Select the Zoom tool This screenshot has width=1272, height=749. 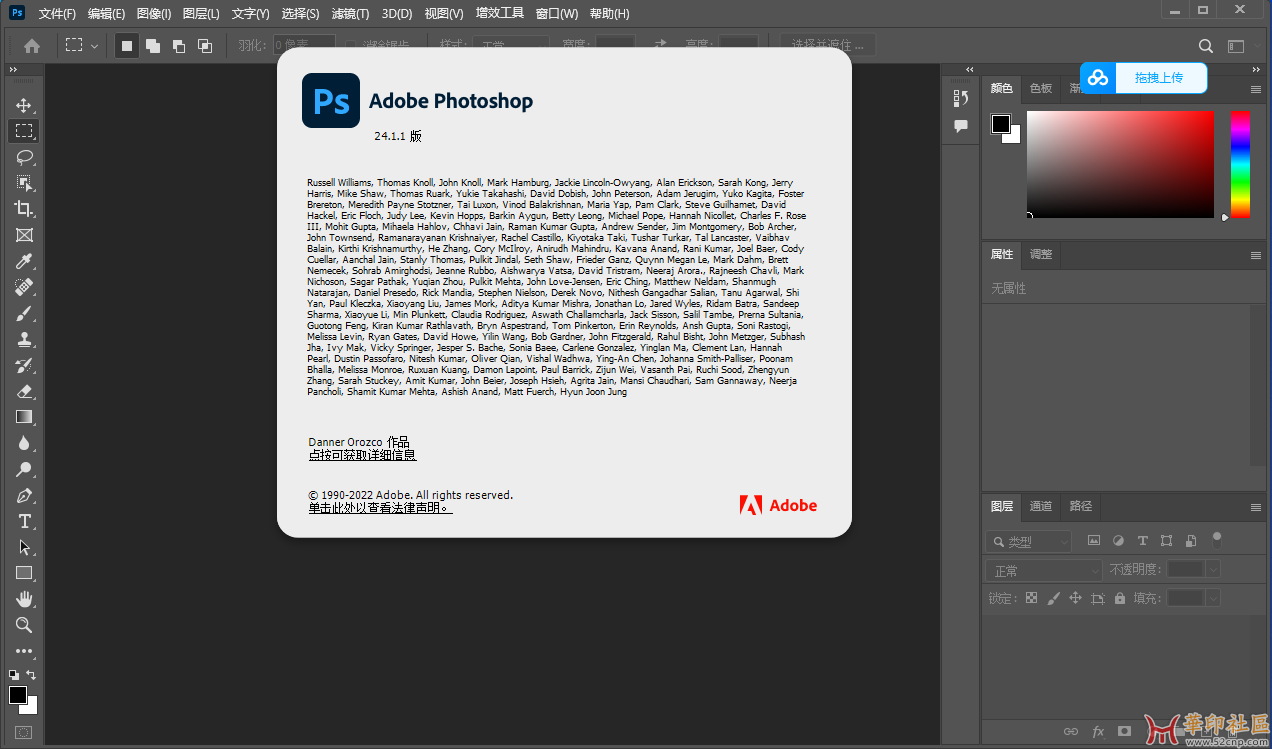(x=23, y=625)
